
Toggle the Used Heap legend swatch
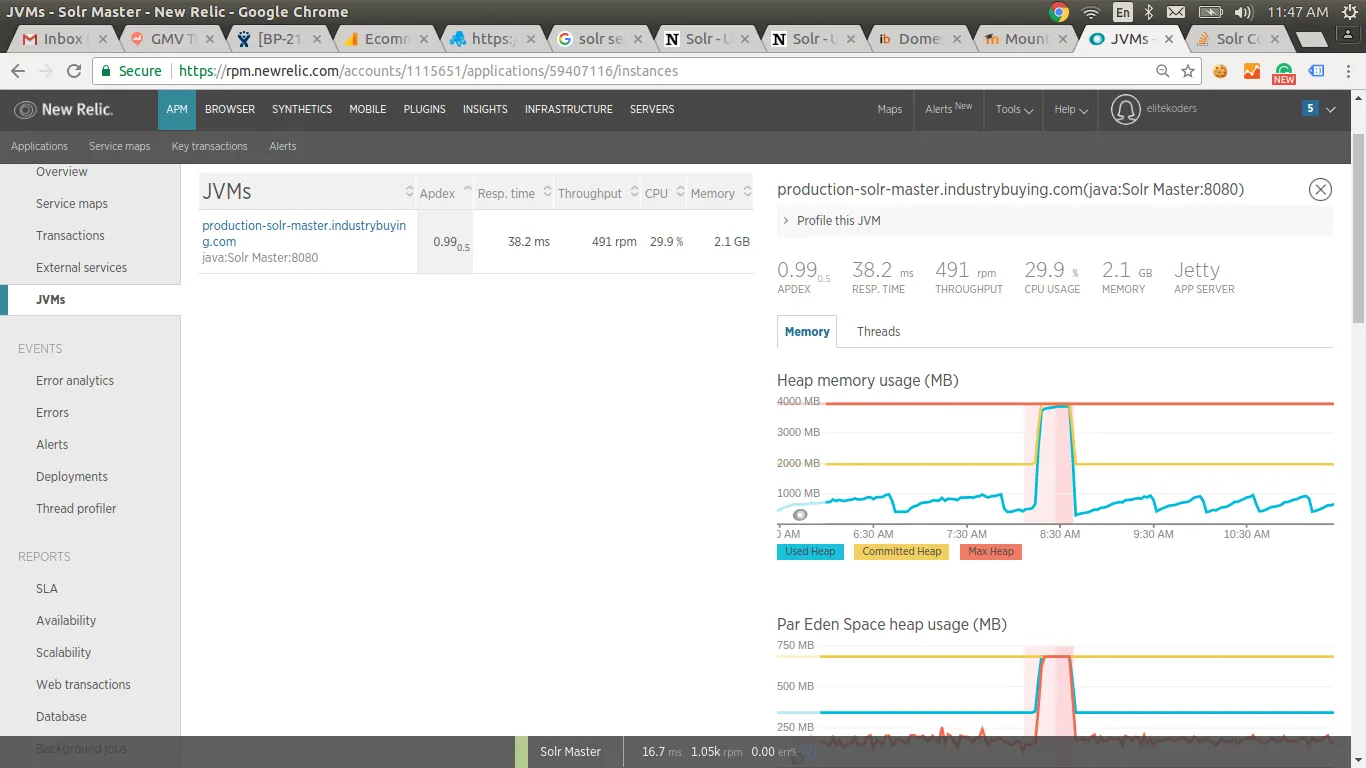810,552
